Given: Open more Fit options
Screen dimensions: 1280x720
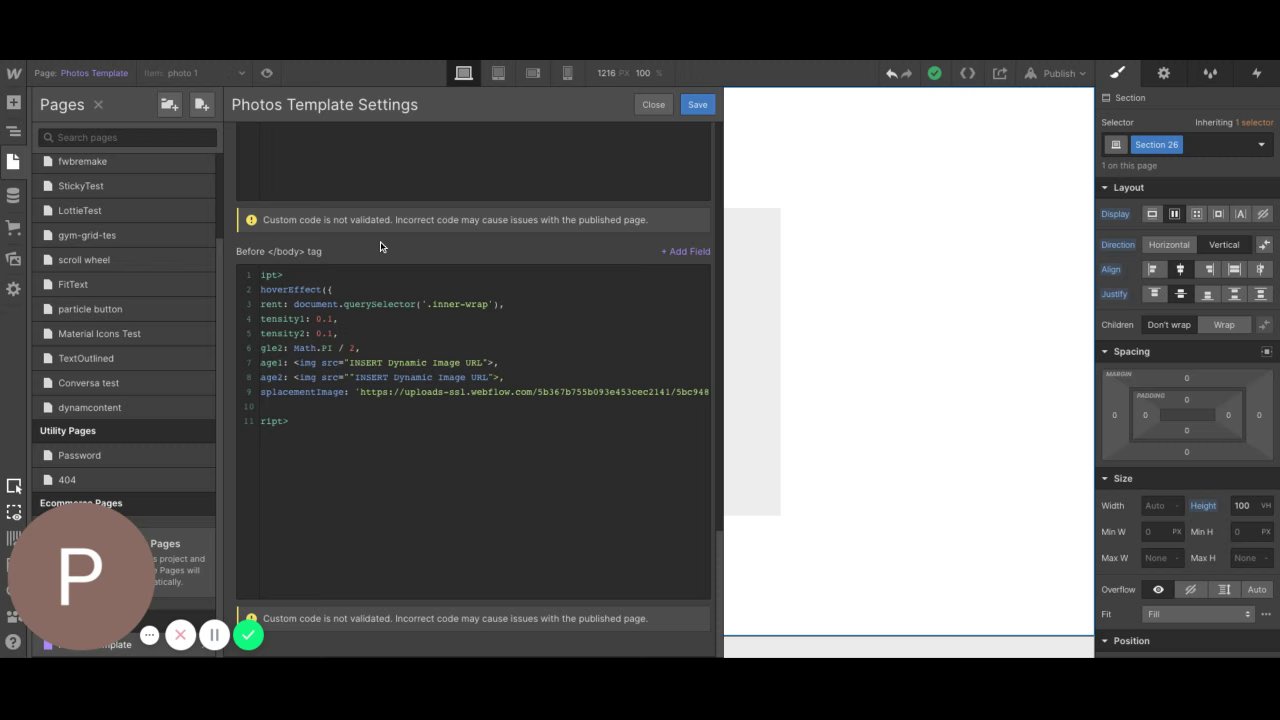Looking at the screenshot, I should coord(1266,614).
